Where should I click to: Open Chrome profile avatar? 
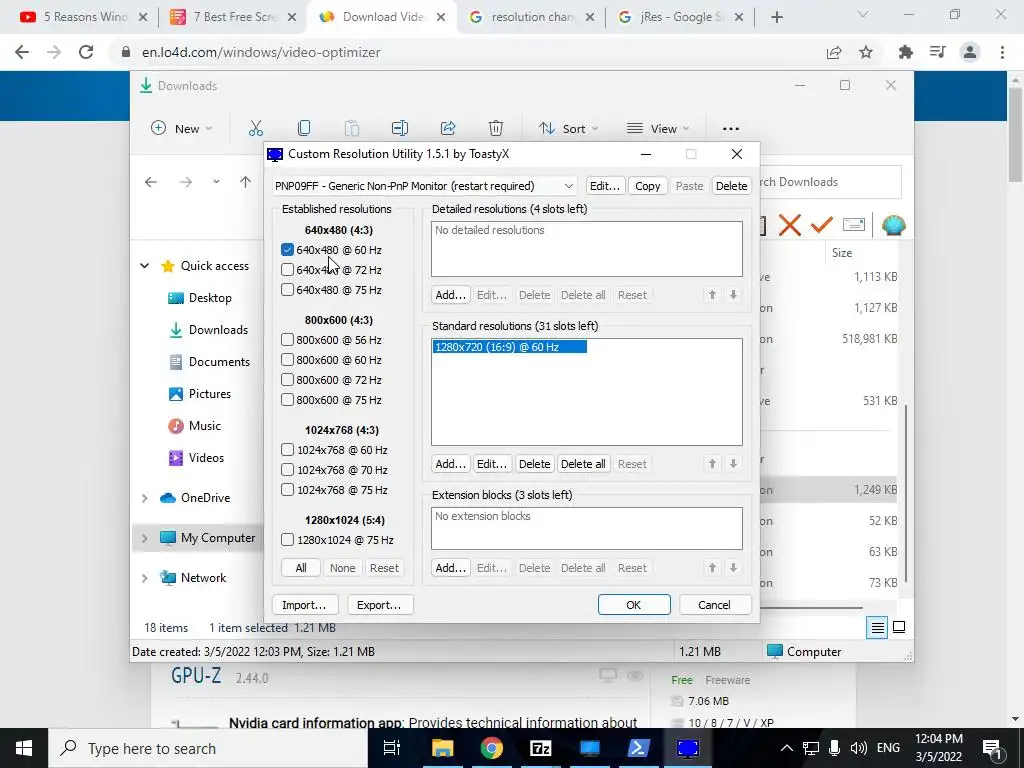coord(970,52)
